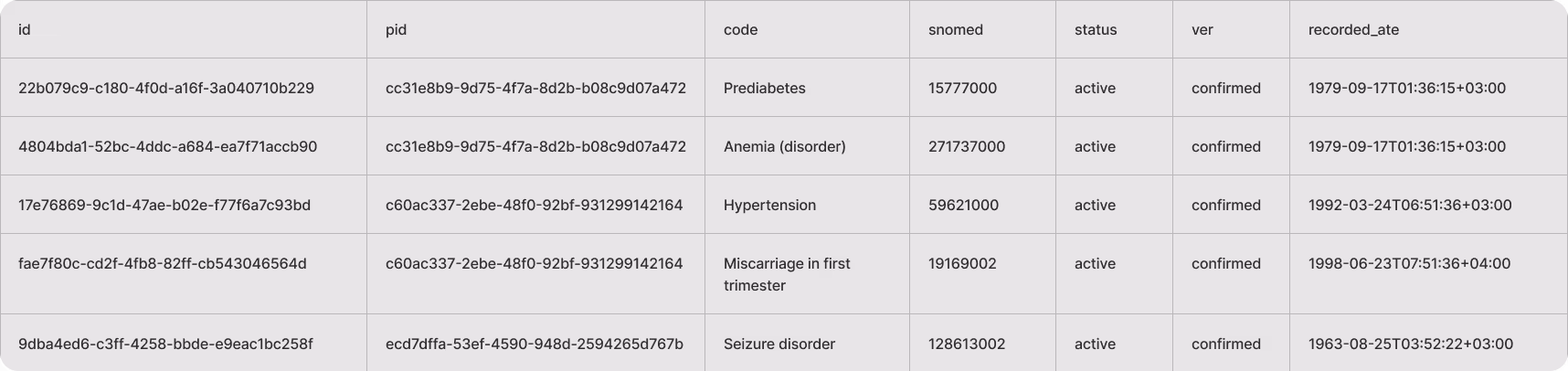Select the Seizure disorder cell
Screen dimensions: 1568x371
pyautogui.click(x=779, y=344)
